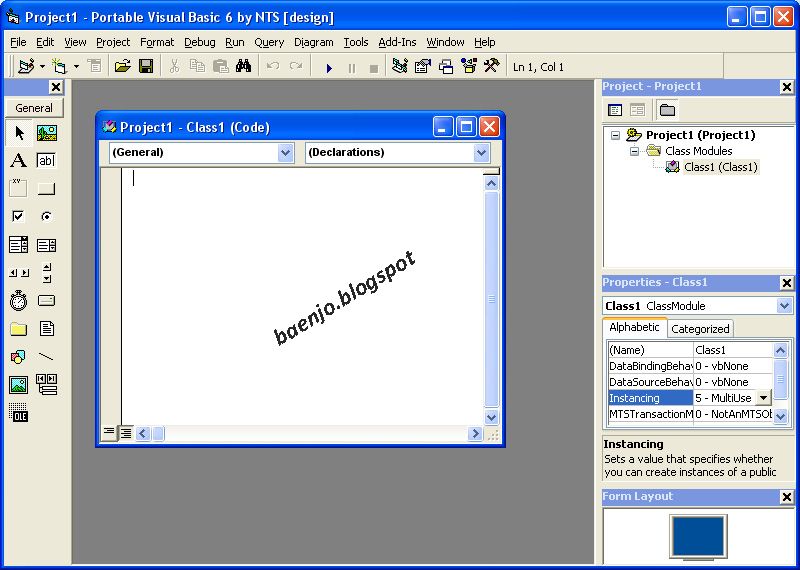Close the Properties - Class1 panel
Screen dimensions: 800x570
click(786, 283)
